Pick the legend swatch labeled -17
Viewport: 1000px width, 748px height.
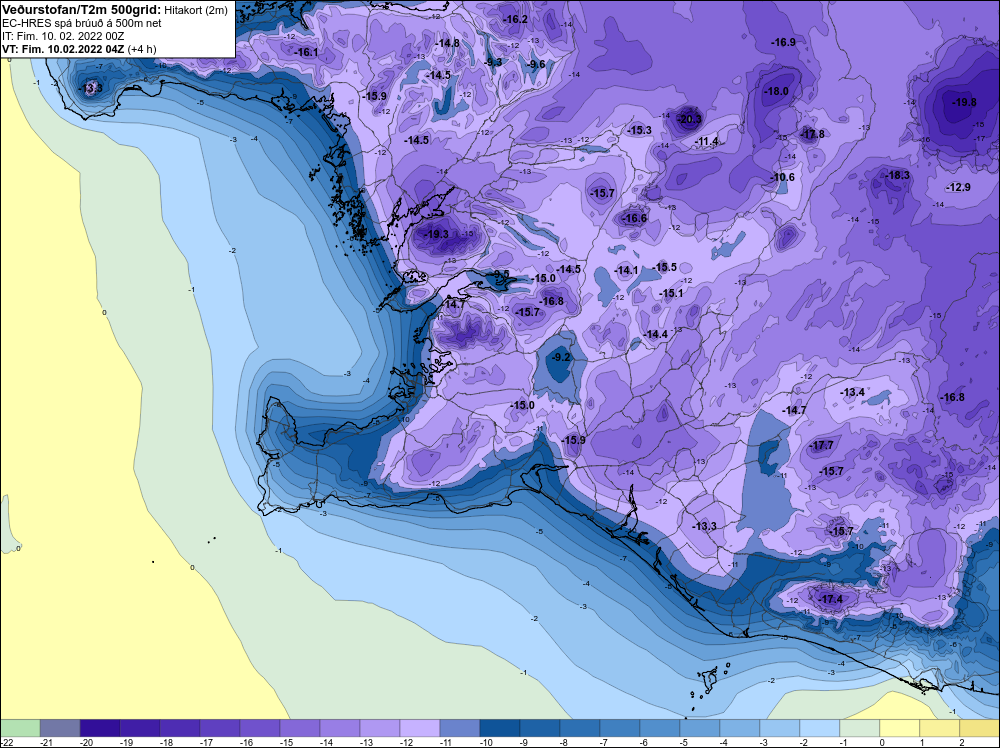tap(220, 728)
